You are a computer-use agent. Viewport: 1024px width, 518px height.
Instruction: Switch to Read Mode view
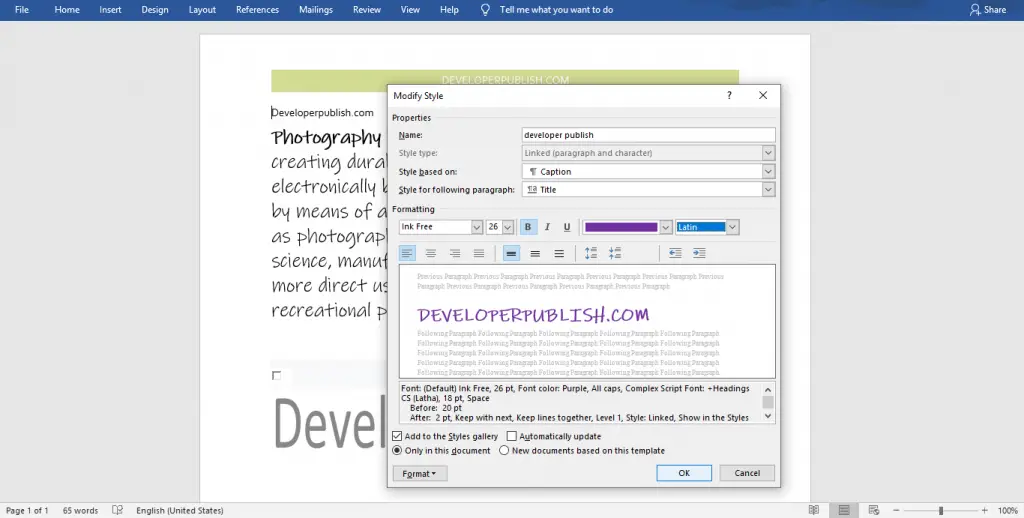point(814,510)
